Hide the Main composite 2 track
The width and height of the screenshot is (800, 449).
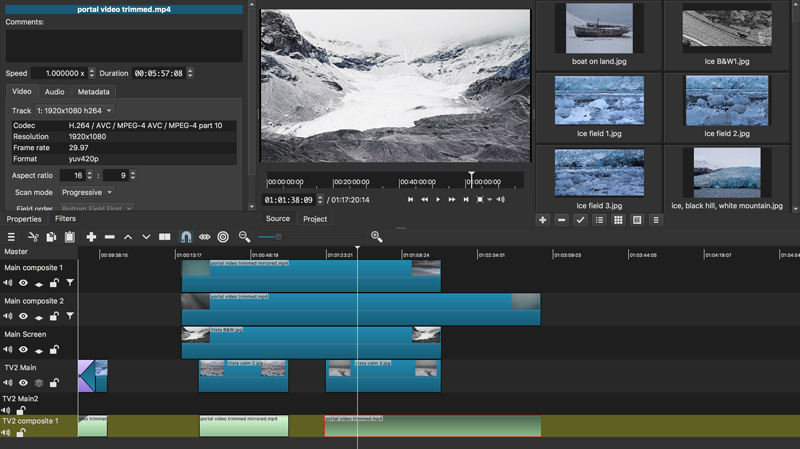tap(23, 316)
